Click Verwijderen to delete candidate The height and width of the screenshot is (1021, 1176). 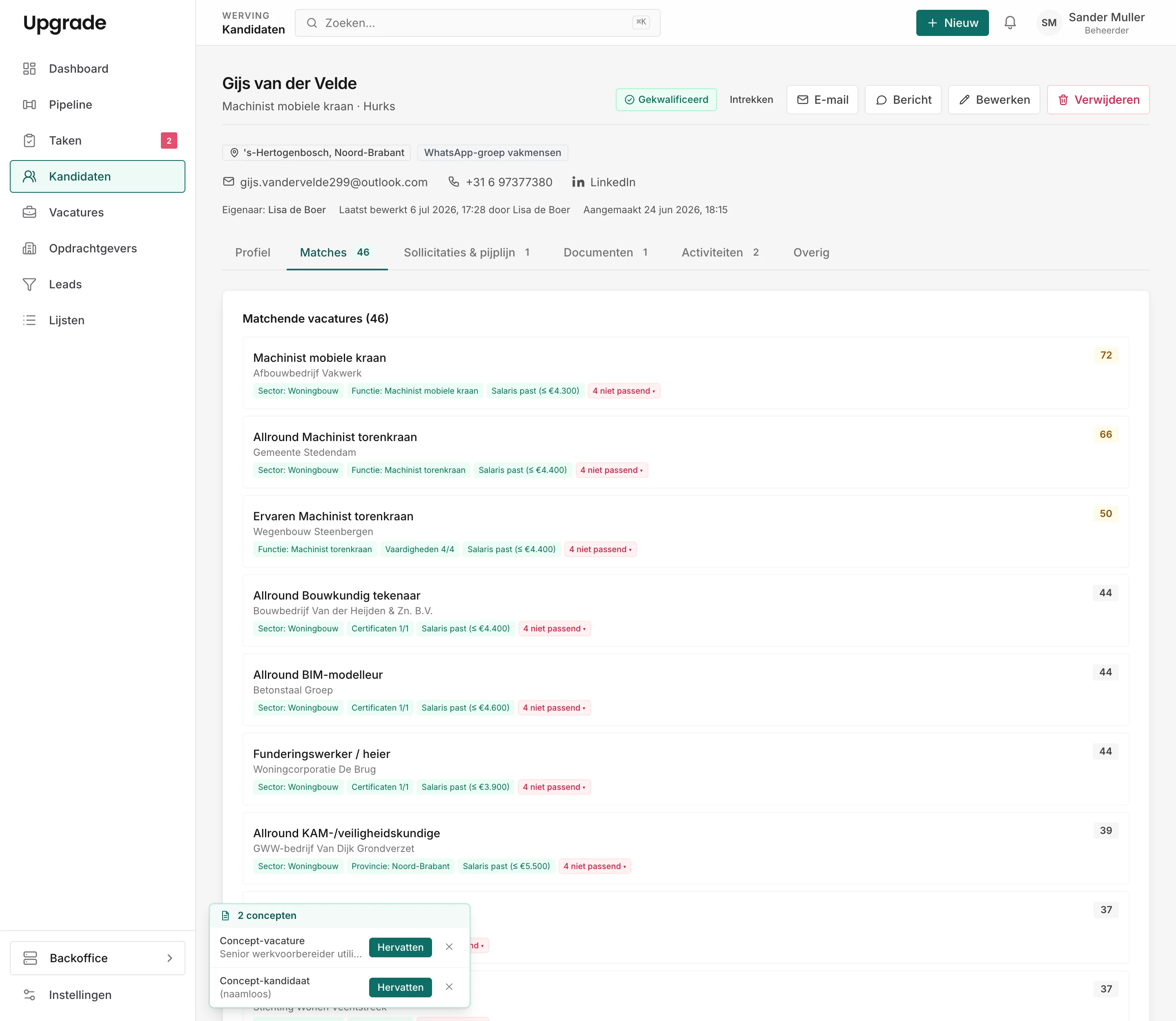pyautogui.click(x=1098, y=100)
